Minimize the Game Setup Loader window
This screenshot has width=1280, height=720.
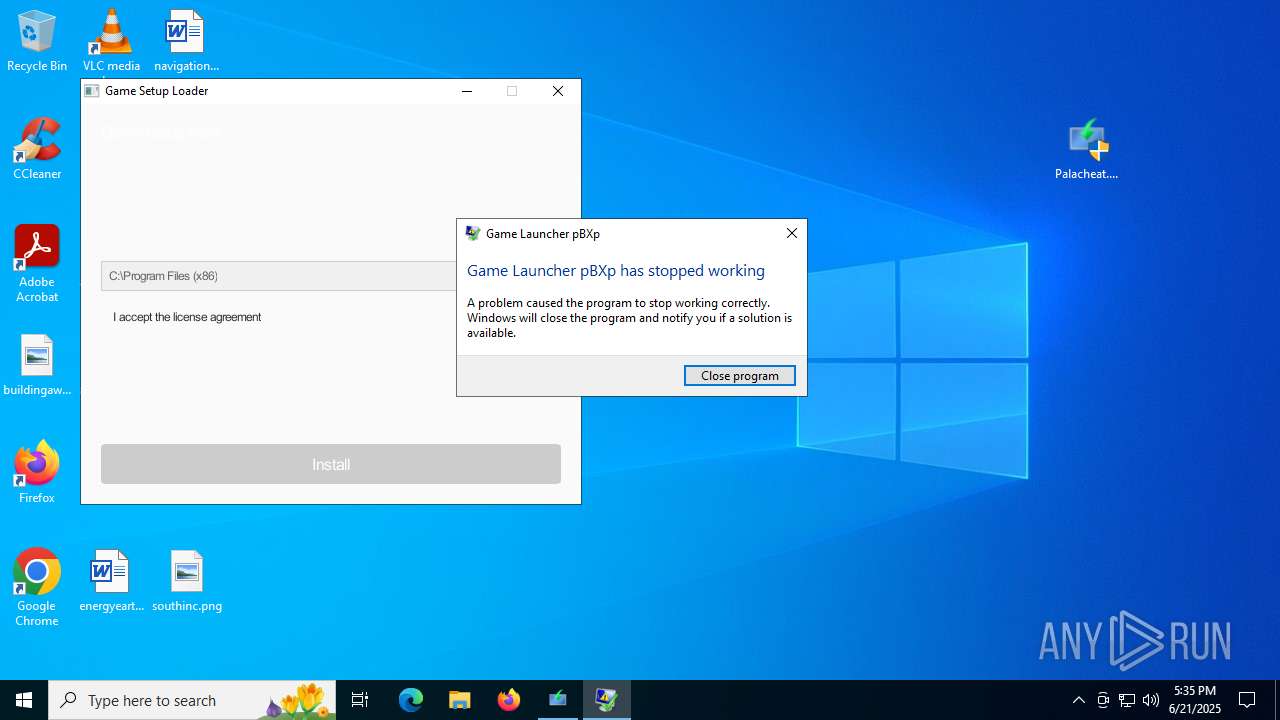pyautogui.click(x=466, y=91)
